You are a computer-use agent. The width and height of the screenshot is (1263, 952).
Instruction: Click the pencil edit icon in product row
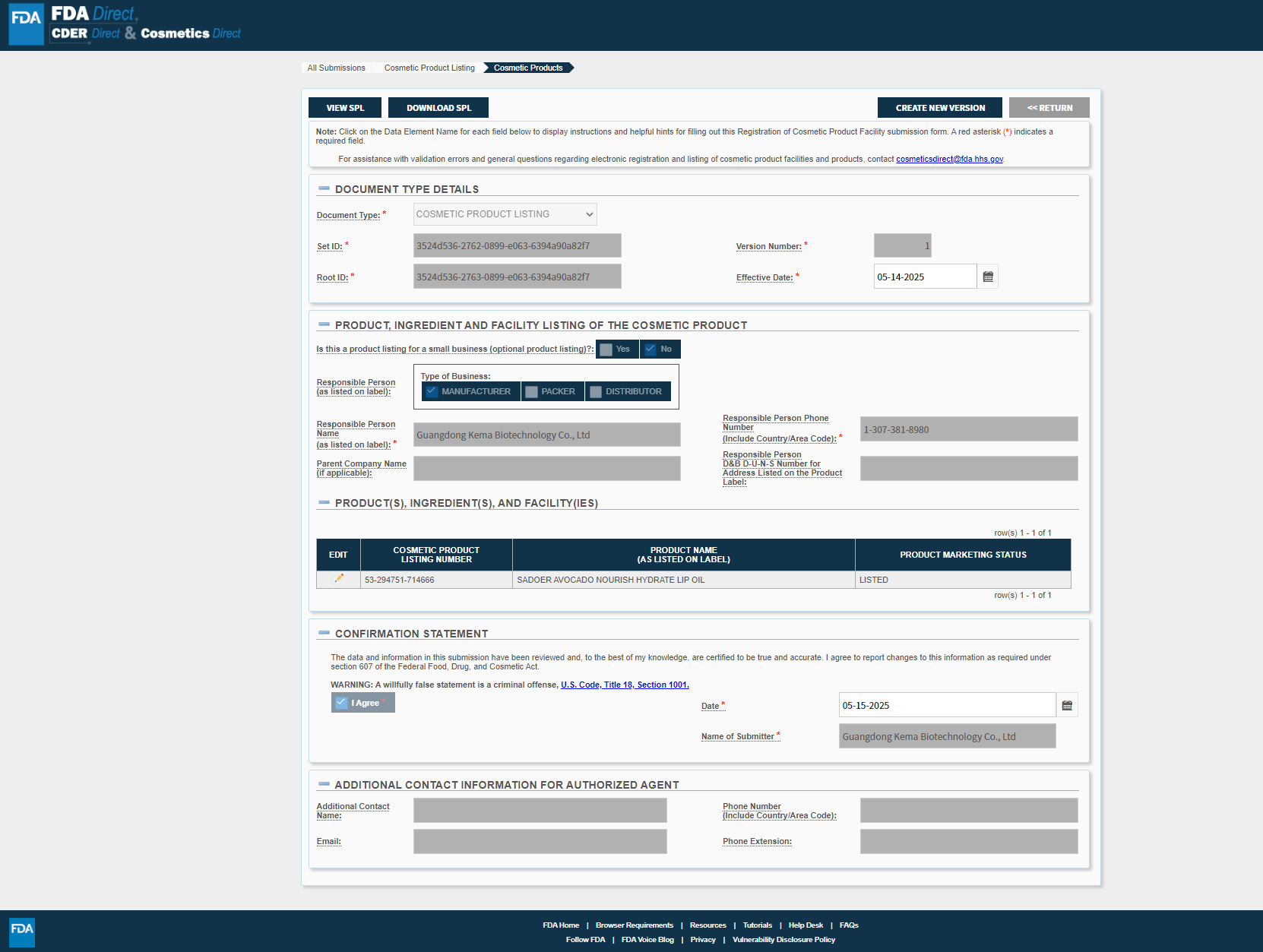(x=339, y=579)
